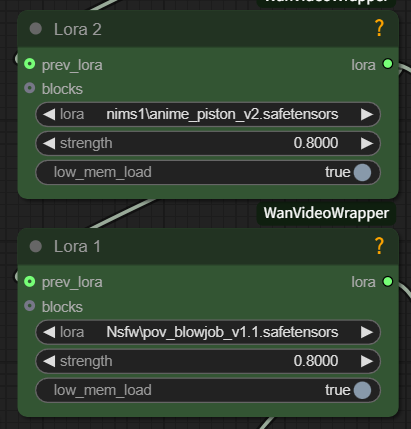Toggle low_mem_load on Lora 1 node
This screenshot has width=411, height=429.
pyautogui.click(x=208, y=390)
